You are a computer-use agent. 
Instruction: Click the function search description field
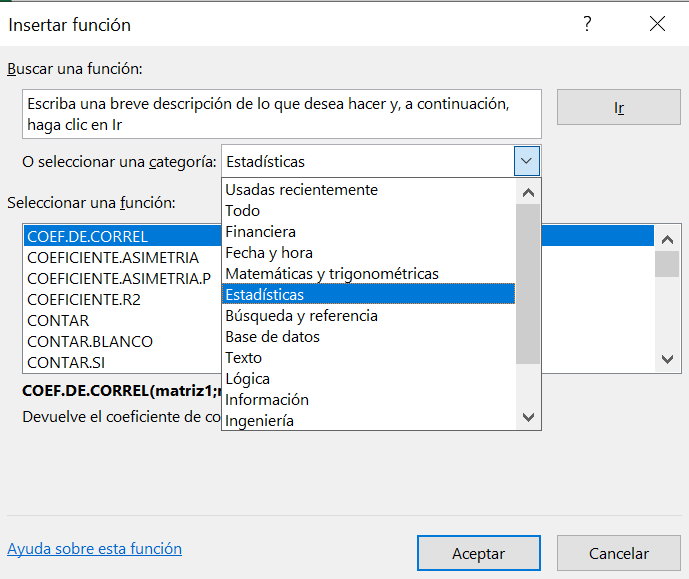(x=281, y=114)
